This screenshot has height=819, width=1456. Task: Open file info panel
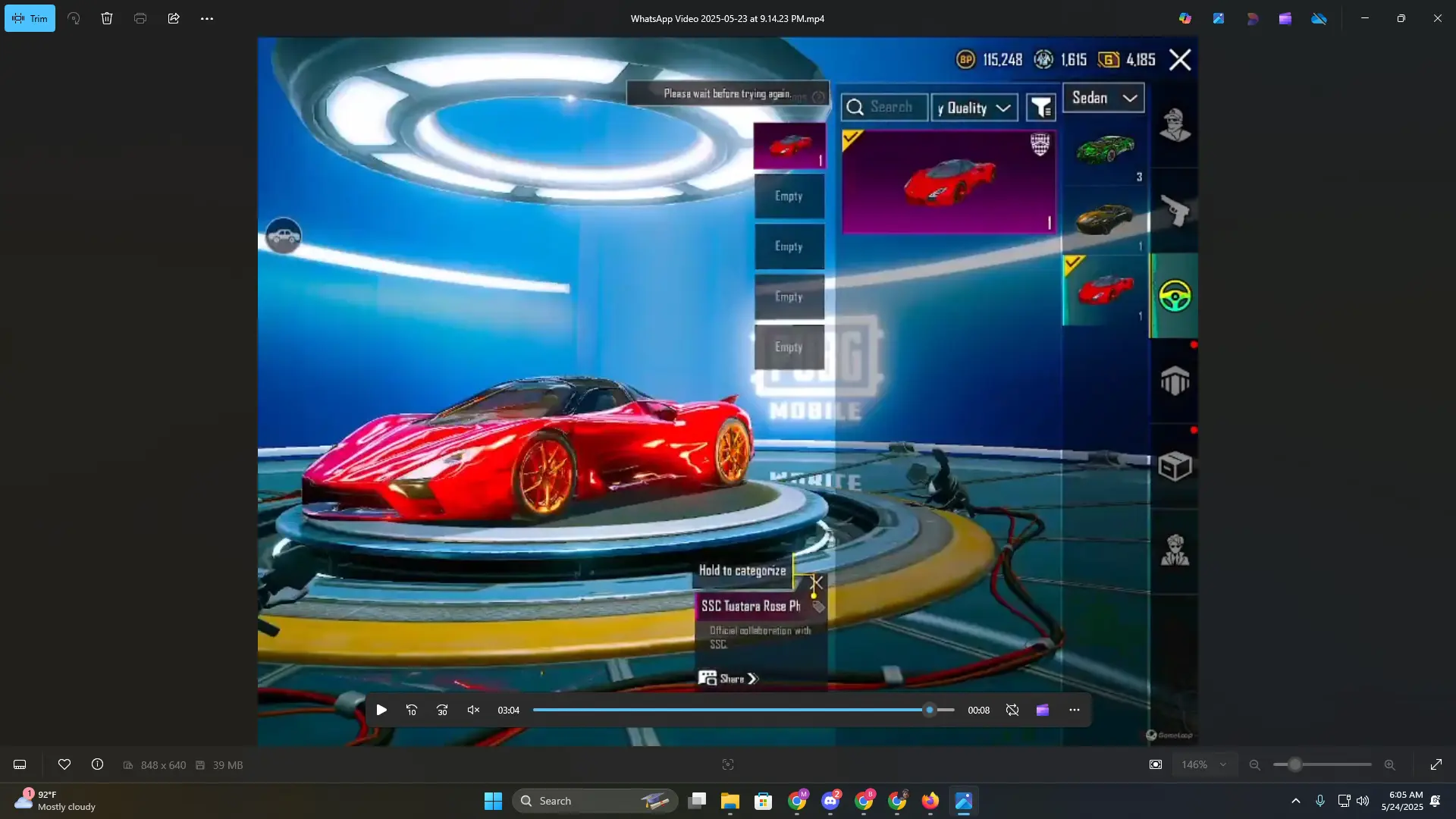98,765
